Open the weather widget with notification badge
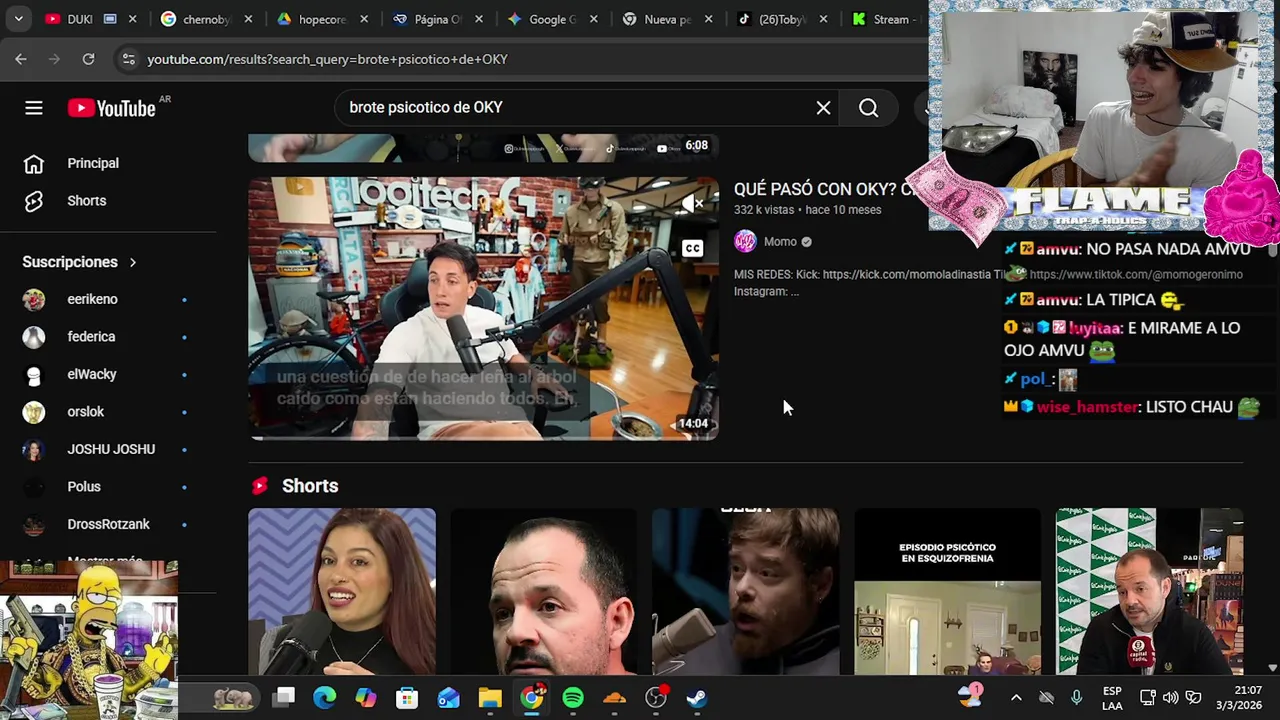 coord(971,696)
